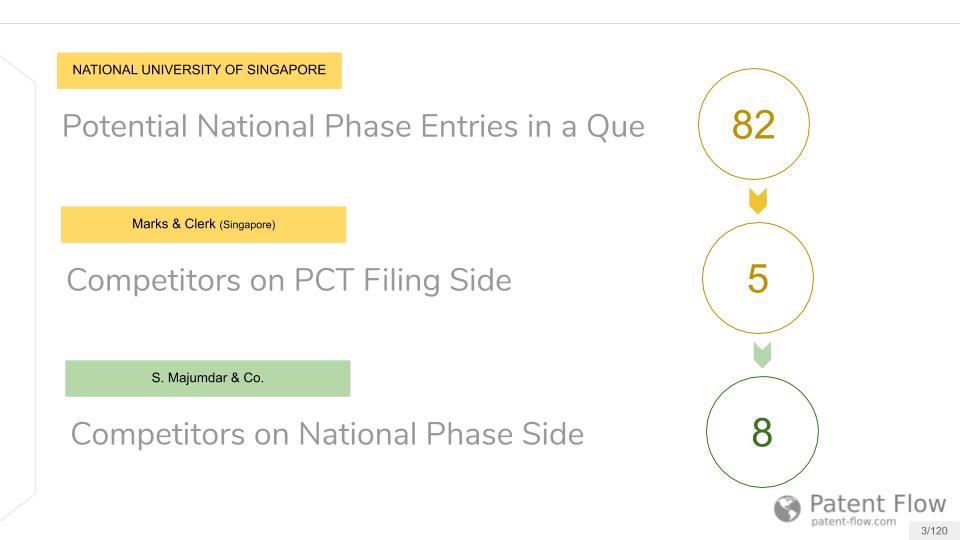Click the number 82 inside the circle
Screen dimensions: 960x540
tap(754, 125)
